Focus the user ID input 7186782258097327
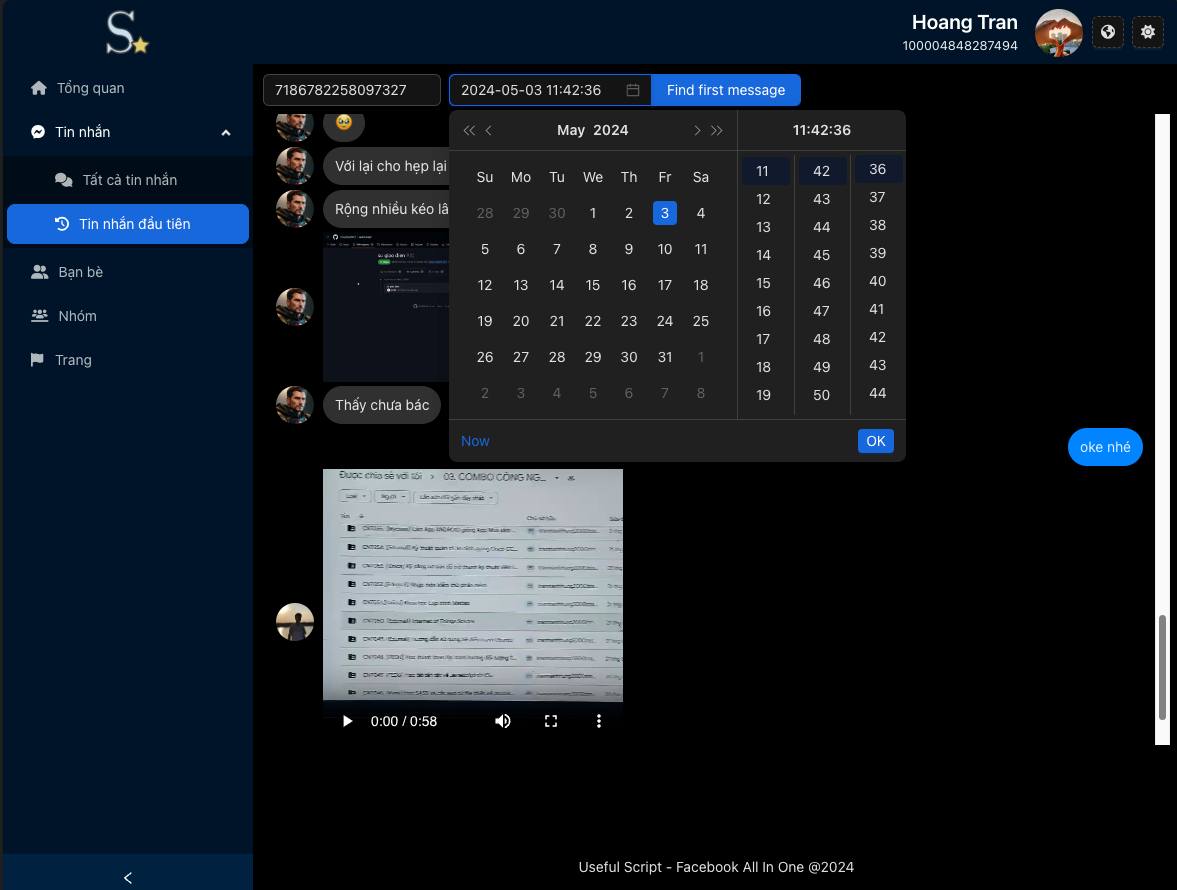Screen dimensions: 1177x890 pos(352,90)
